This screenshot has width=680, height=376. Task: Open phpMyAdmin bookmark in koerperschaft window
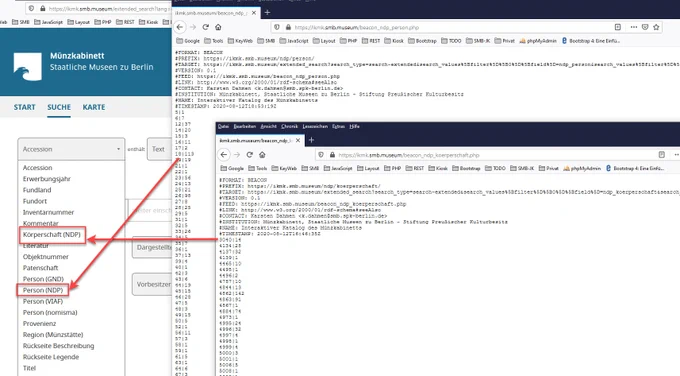(582, 168)
